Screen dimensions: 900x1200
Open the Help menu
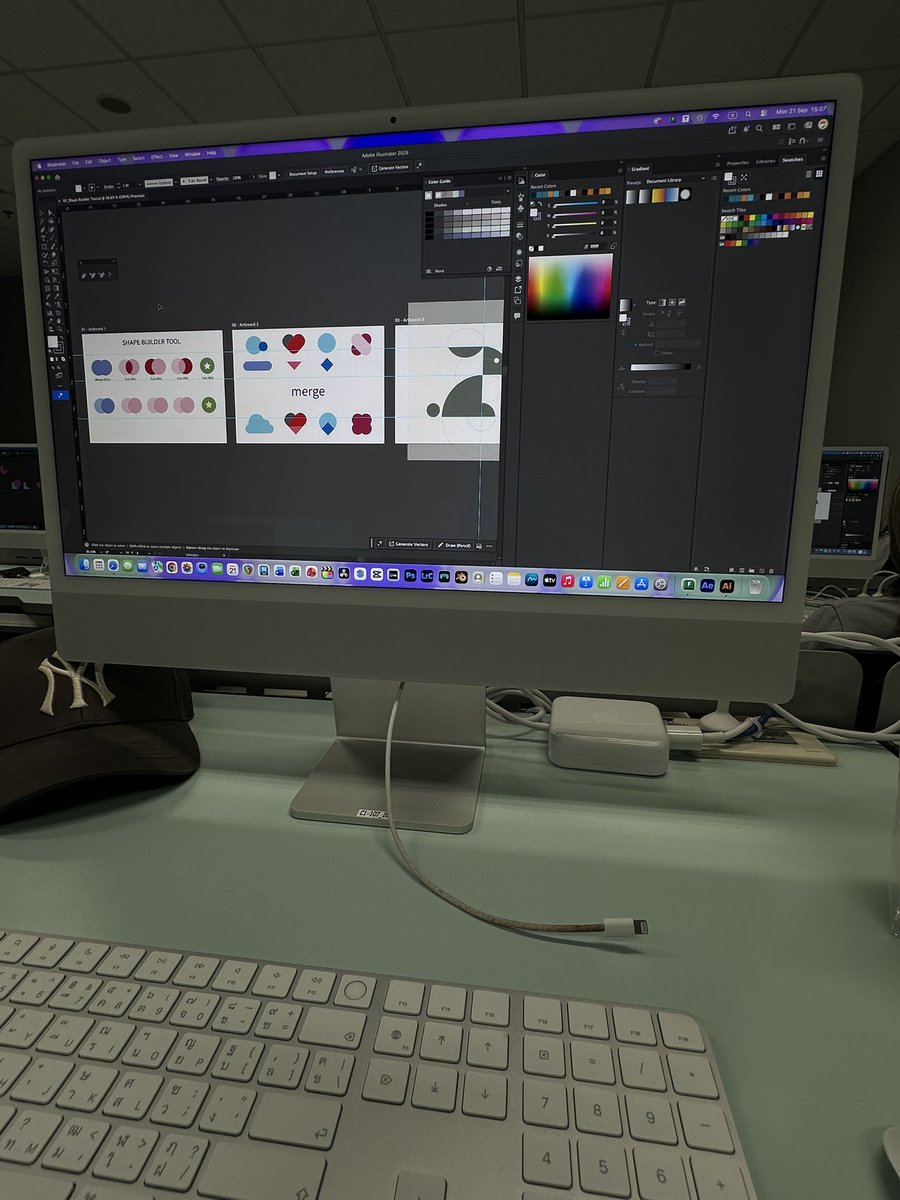click(211, 153)
